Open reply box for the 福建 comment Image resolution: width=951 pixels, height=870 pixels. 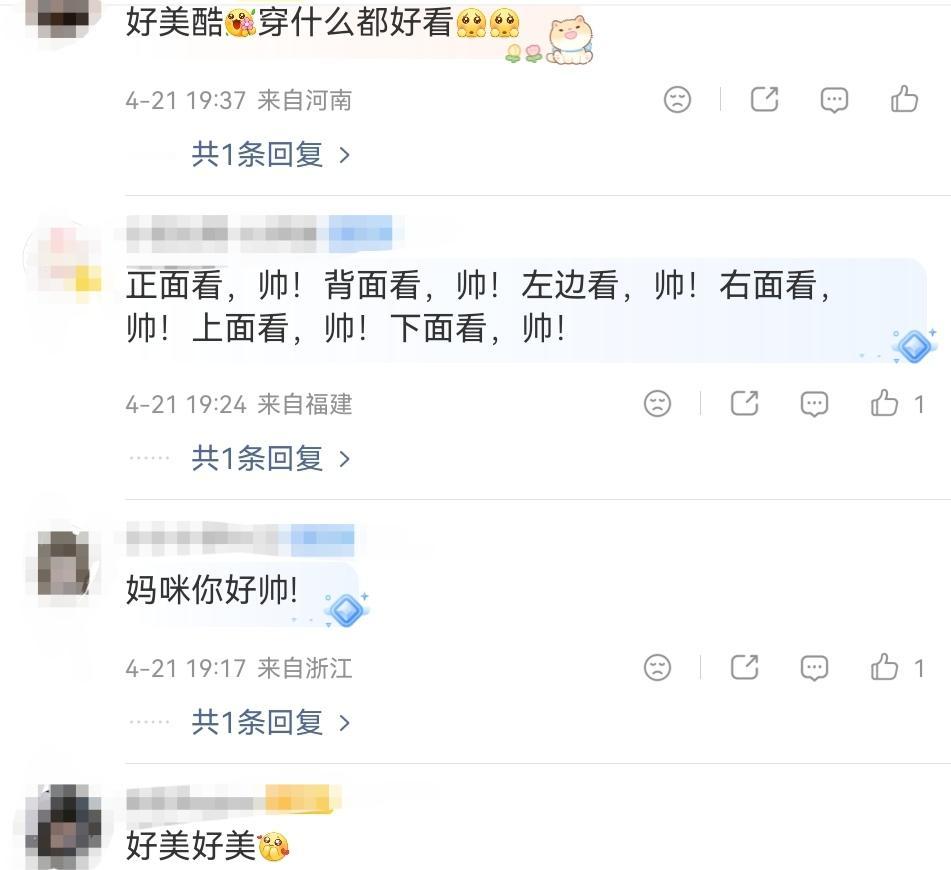(814, 403)
